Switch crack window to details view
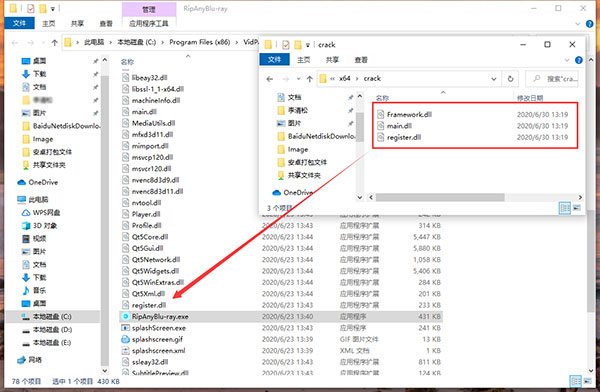Image resolution: width=600 pixels, height=392 pixels. tap(565, 208)
